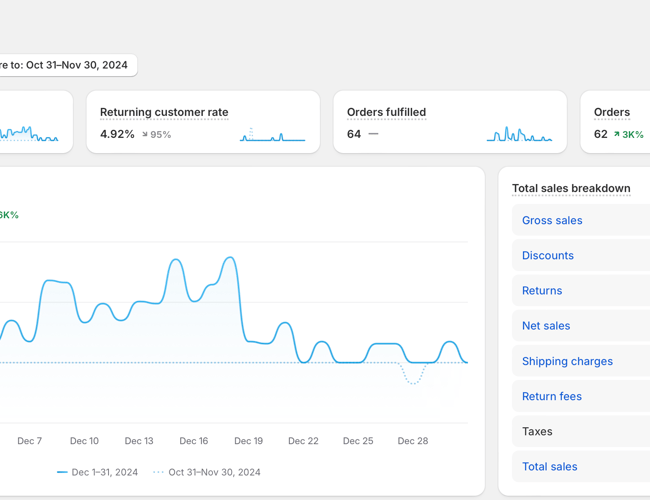
Task: Open the Discounts breakdown link
Action: coord(548,256)
